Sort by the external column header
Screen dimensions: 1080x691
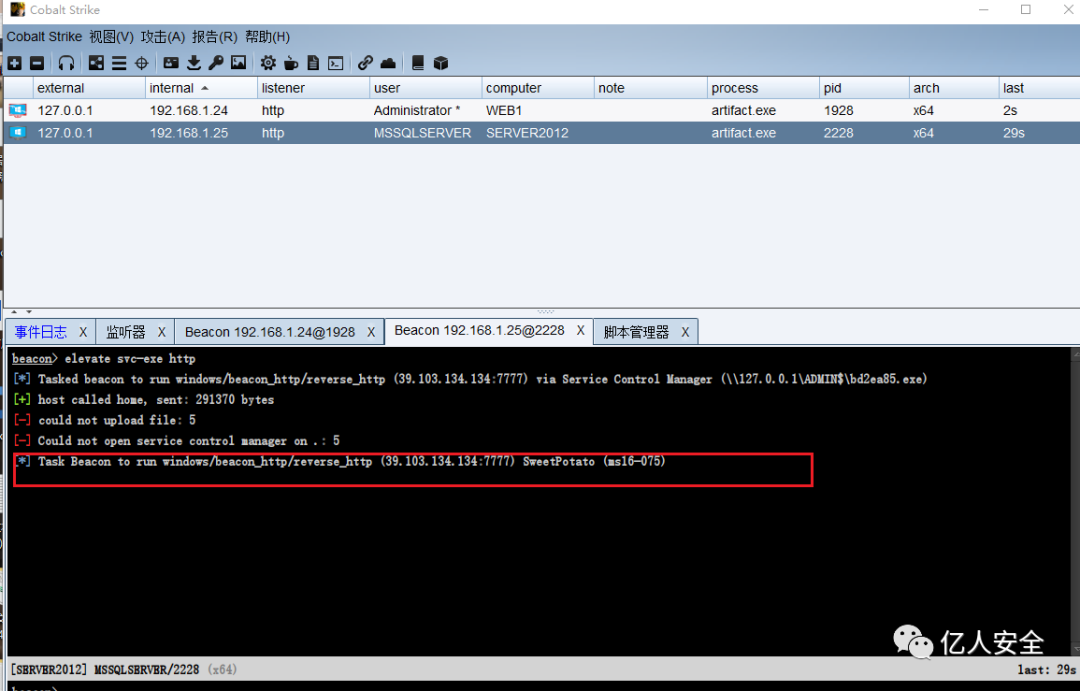click(89, 88)
